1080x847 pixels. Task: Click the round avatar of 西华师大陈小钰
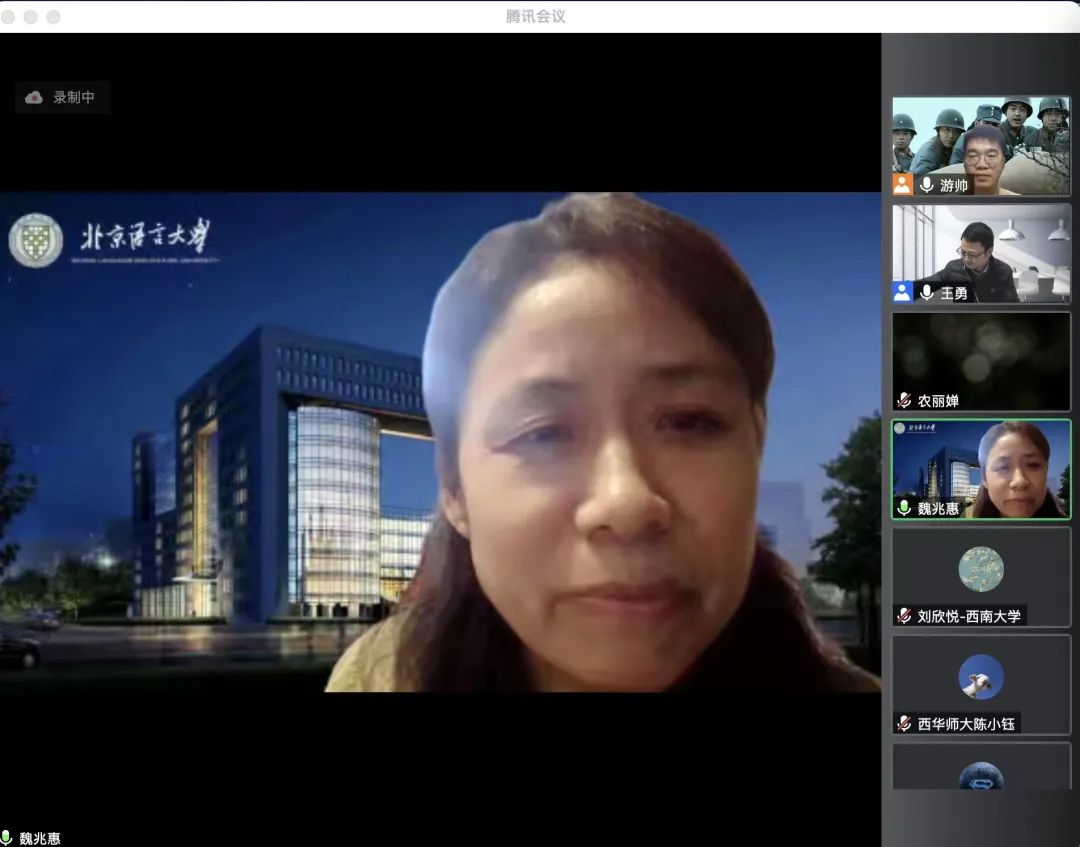point(980,677)
